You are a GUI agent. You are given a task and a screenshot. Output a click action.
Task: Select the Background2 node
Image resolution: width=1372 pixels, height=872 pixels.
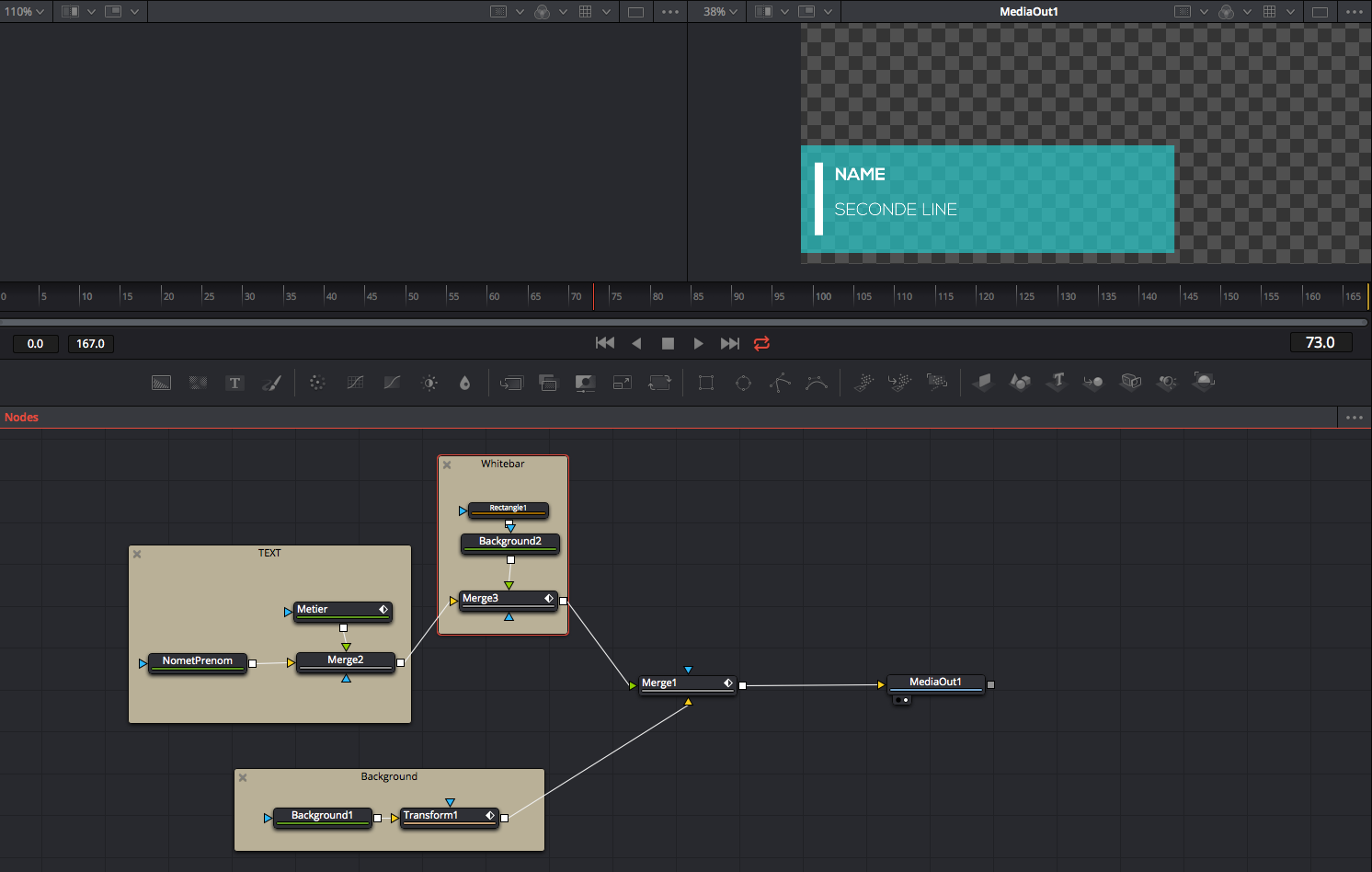coord(510,542)
